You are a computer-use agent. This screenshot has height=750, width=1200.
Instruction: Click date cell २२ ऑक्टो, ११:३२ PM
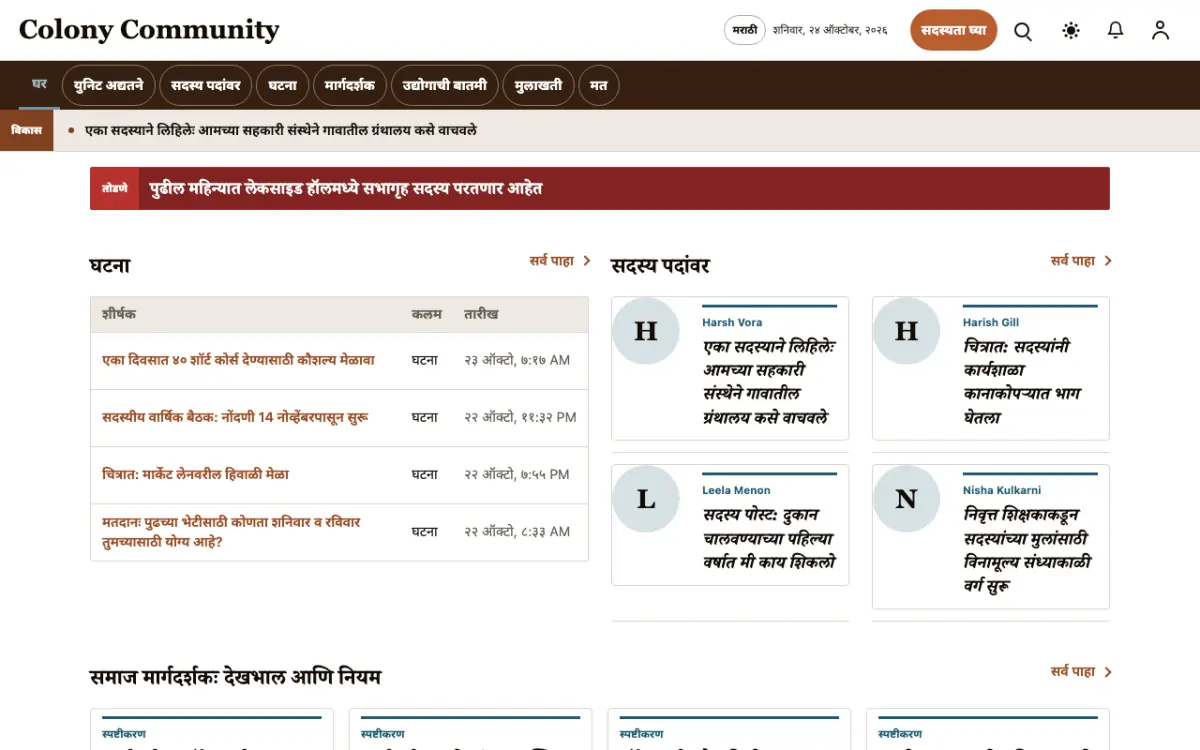tap(520, 417)
